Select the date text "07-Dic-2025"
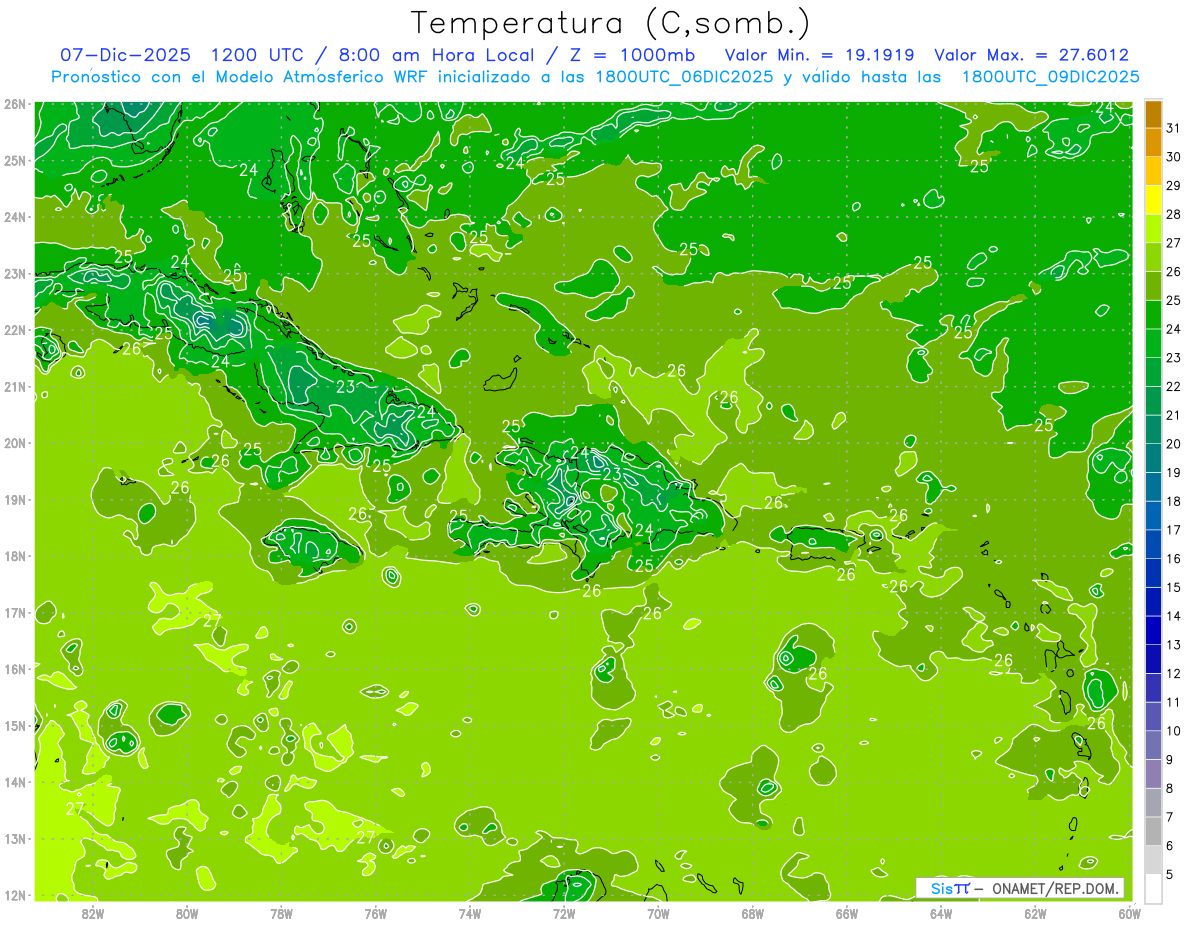The image size is (1200, 927). coord(127,55)
